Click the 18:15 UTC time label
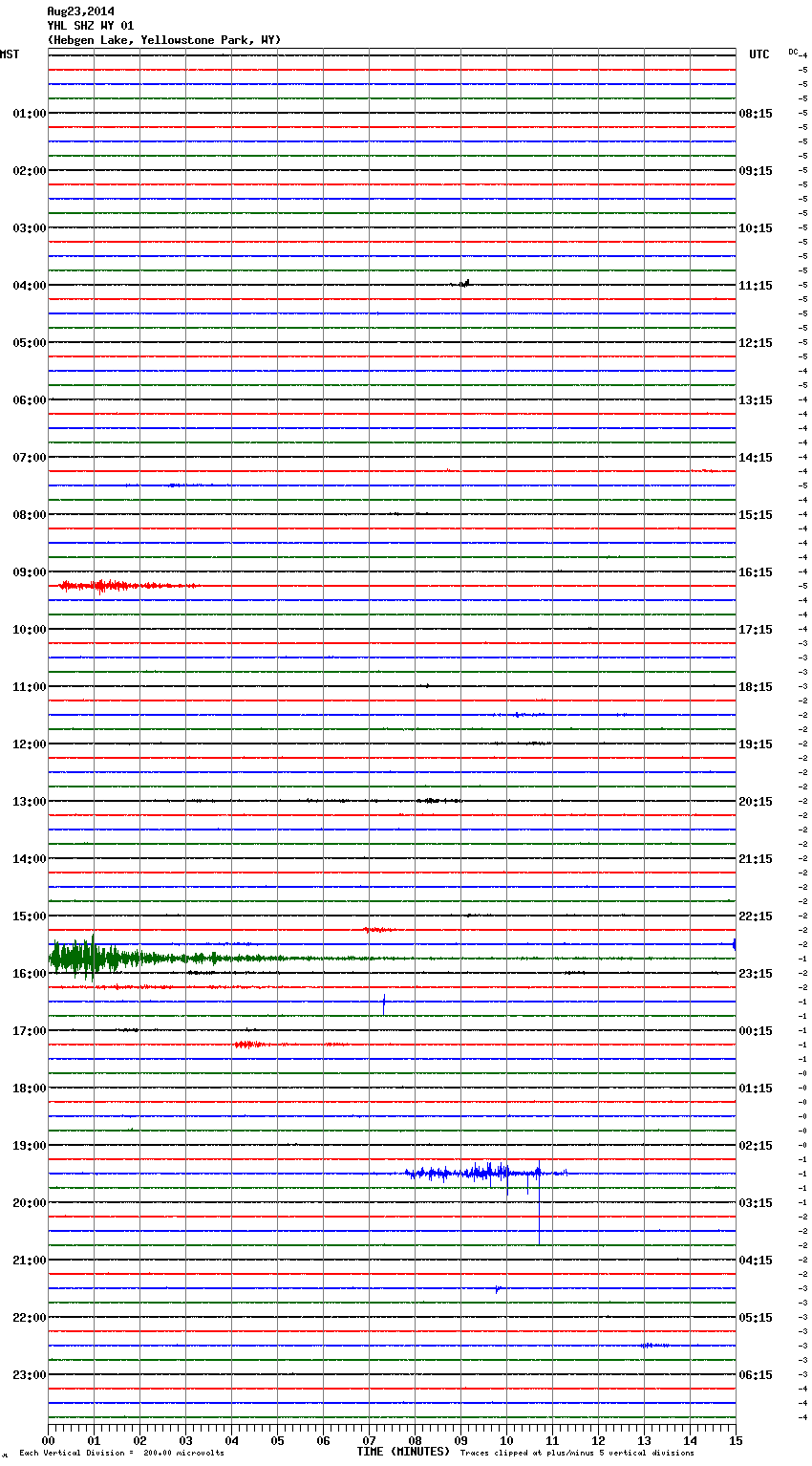 [x=756, y=687]
